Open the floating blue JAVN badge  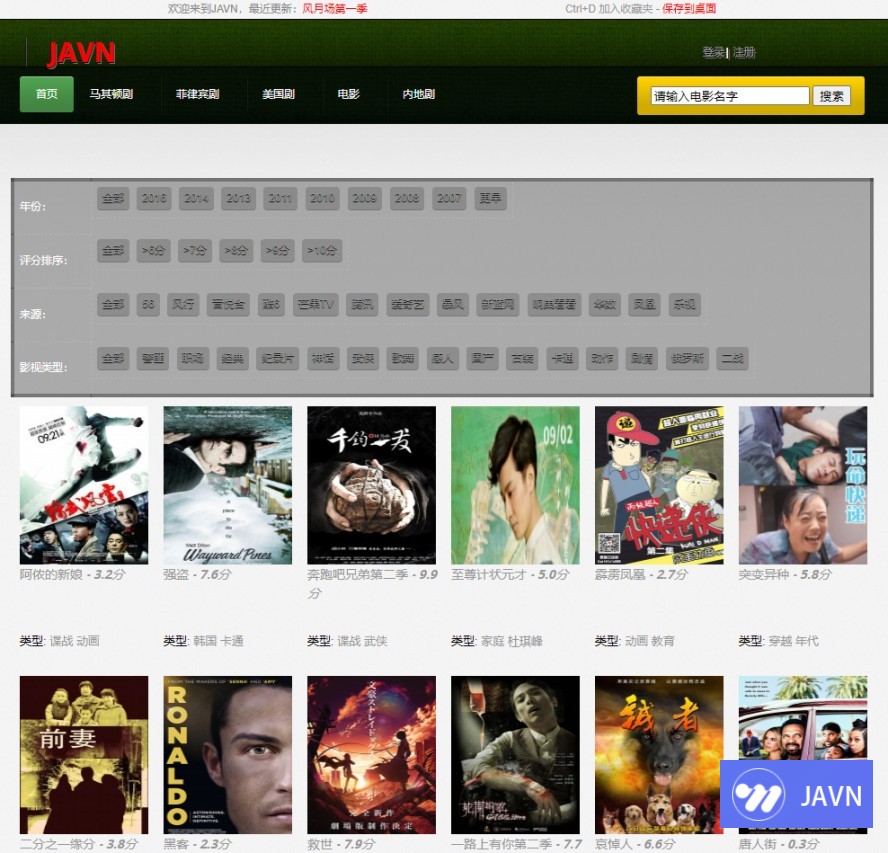pos(796,794)
